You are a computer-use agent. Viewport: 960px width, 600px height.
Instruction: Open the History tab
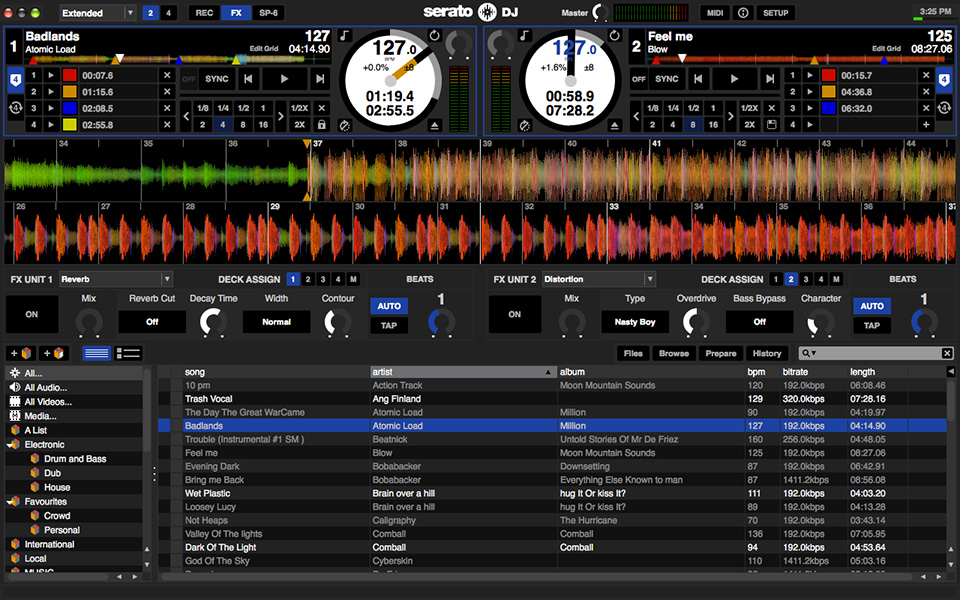point(767,353)
